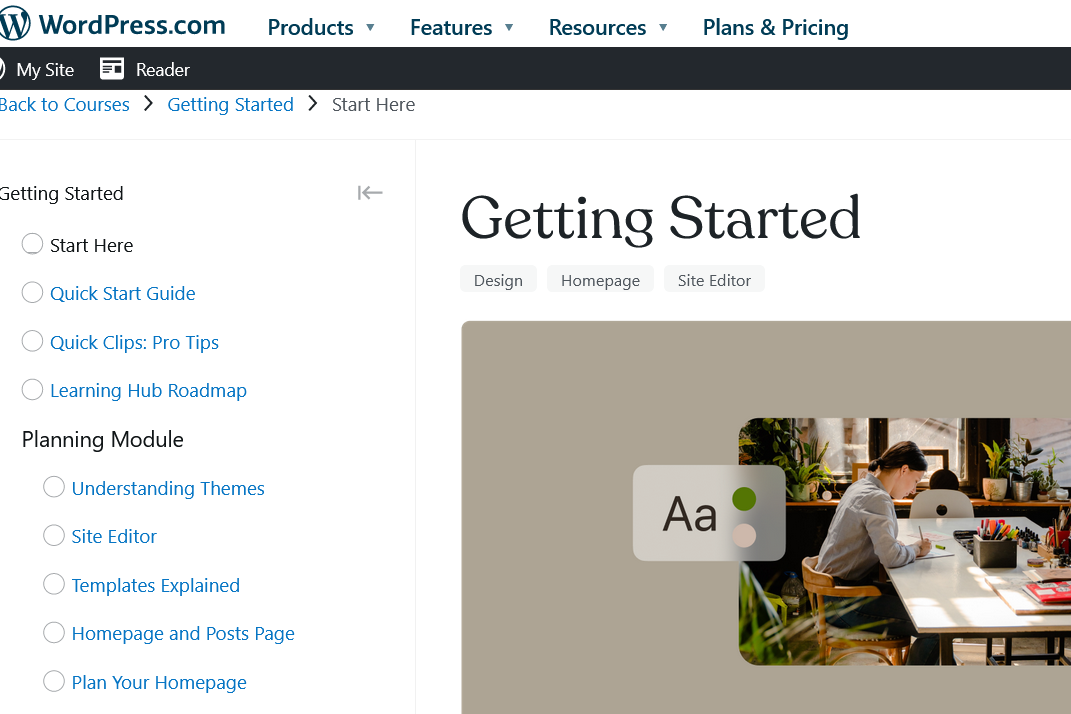The height and width of the screenshot is (714, 1071).
Task: Click the green color dot swatch
Action: point(743,498)
